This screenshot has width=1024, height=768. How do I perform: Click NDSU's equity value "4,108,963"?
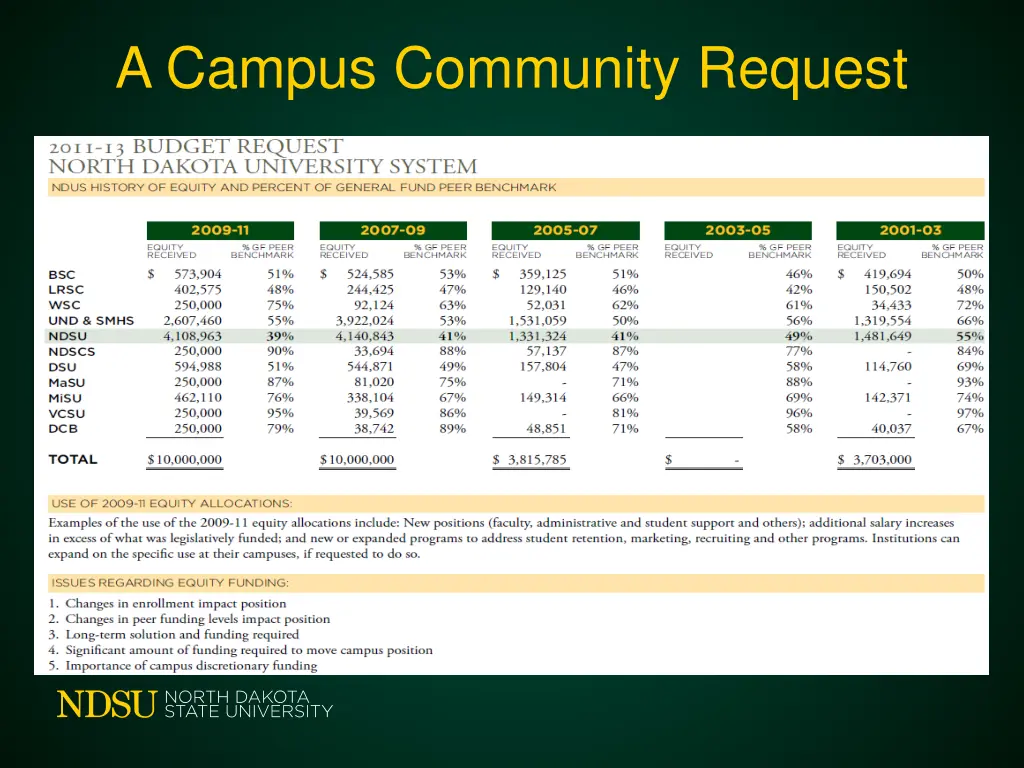(x=193, y=336)
